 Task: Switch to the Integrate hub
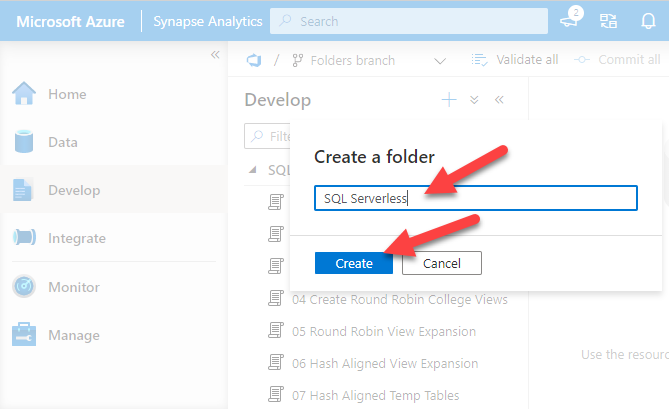pyautogui.click(x=76, y=239)
